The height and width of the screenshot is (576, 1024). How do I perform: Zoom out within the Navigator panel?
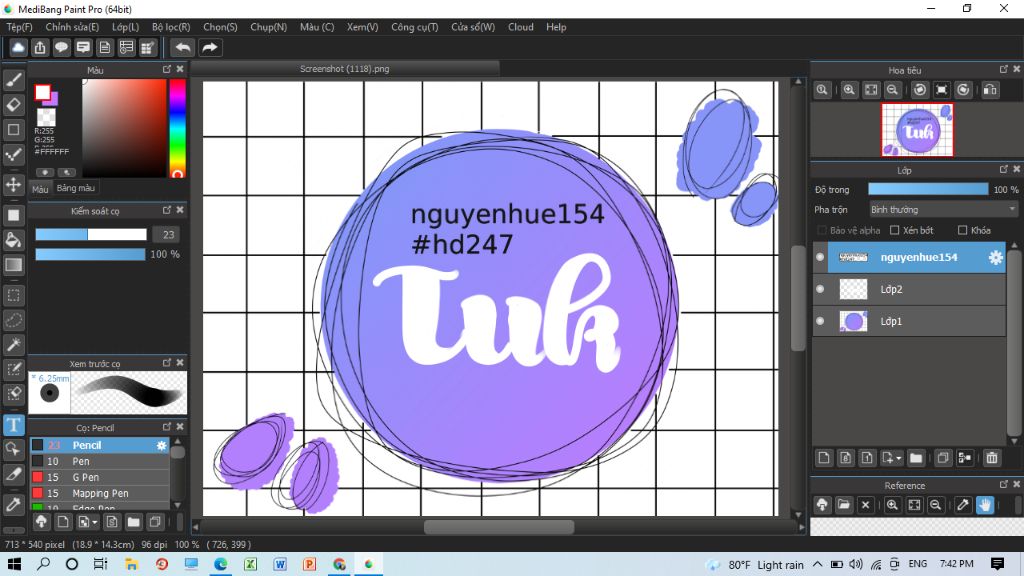(893, 90)
